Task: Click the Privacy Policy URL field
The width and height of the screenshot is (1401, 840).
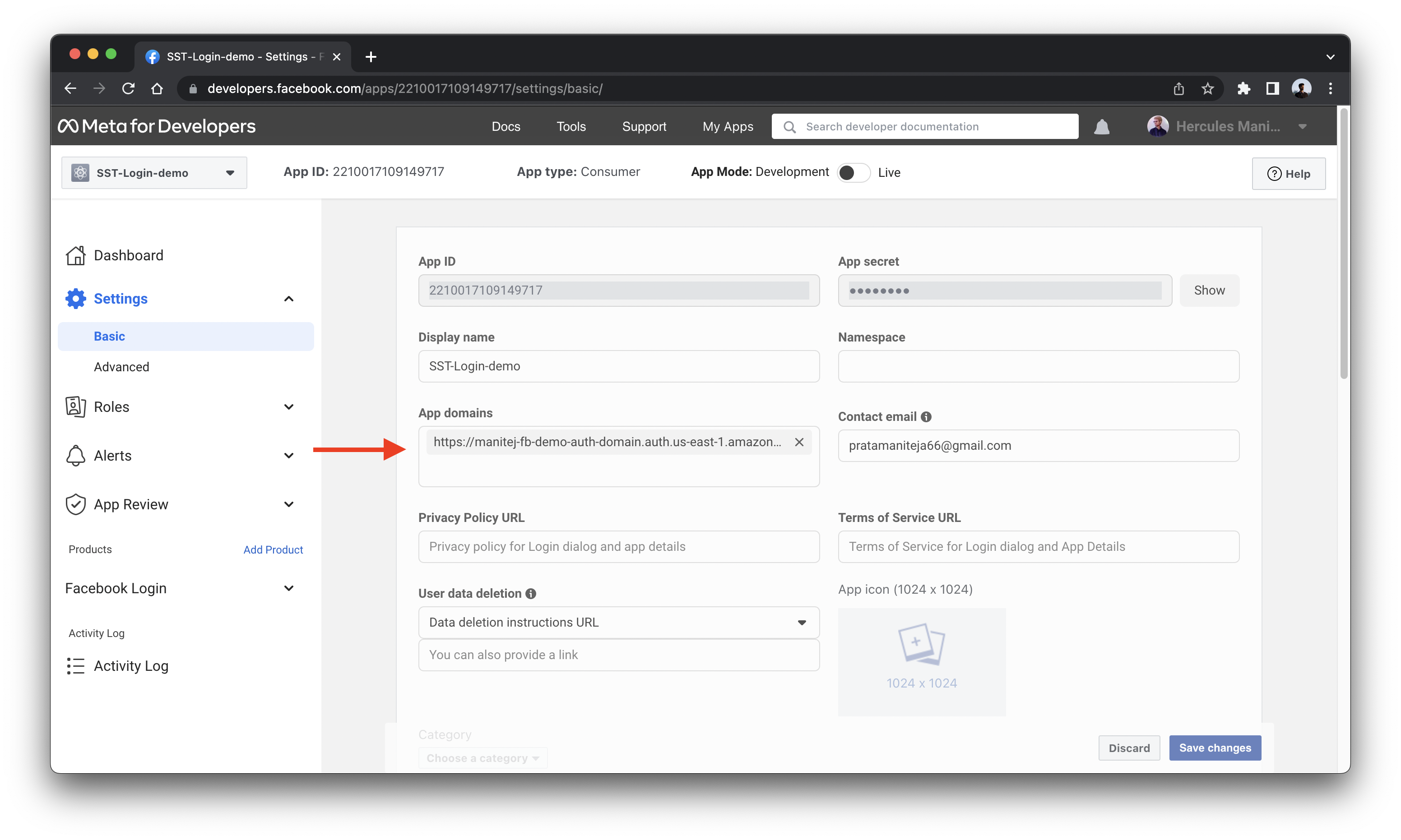Action: (619, 547)
